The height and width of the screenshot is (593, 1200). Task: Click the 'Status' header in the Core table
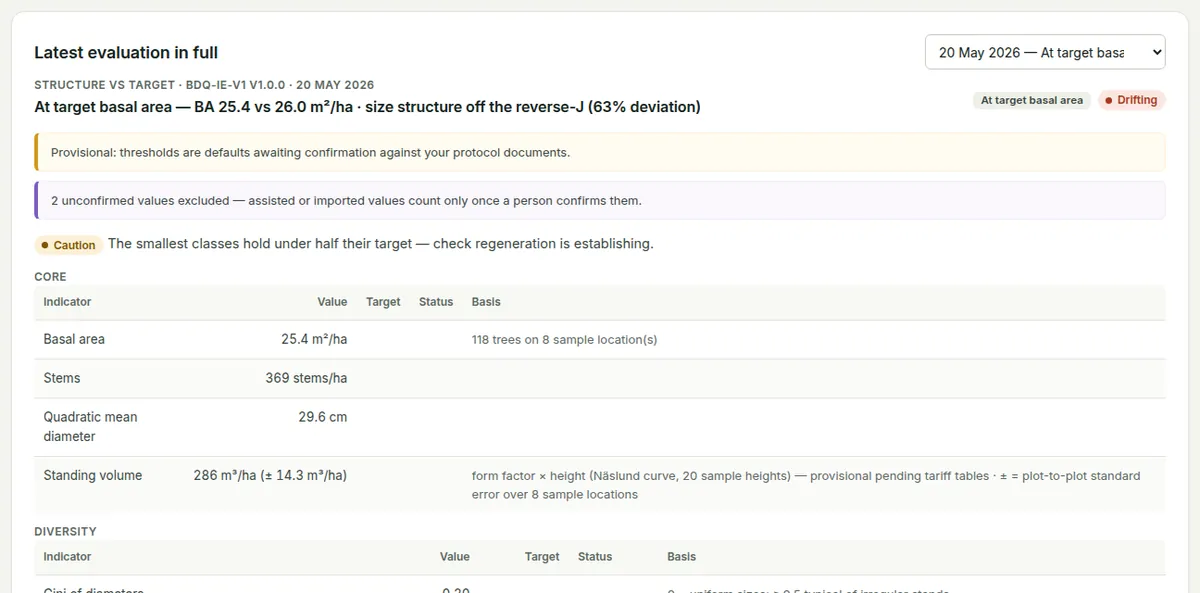pyautogui.click(x=436, y=302)
